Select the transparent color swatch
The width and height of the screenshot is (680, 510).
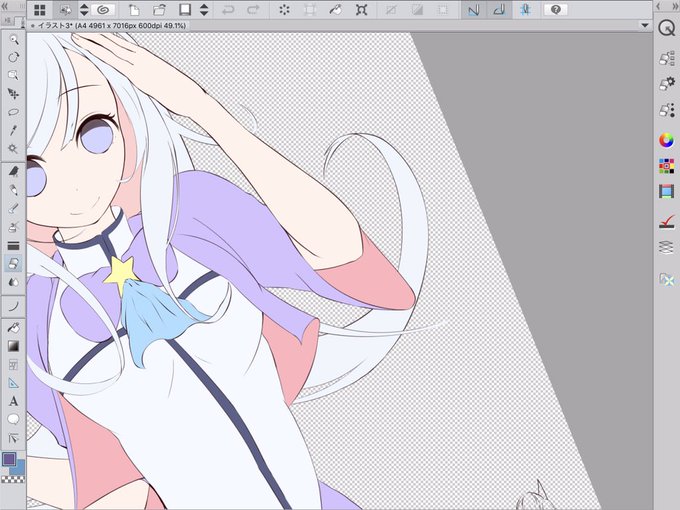click(x=13, y=479)
